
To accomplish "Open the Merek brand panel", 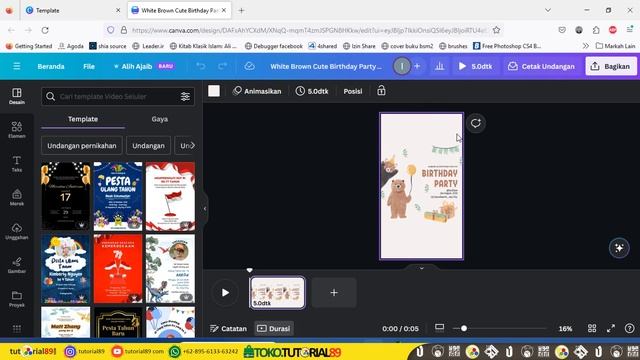I will pos(17,198).
